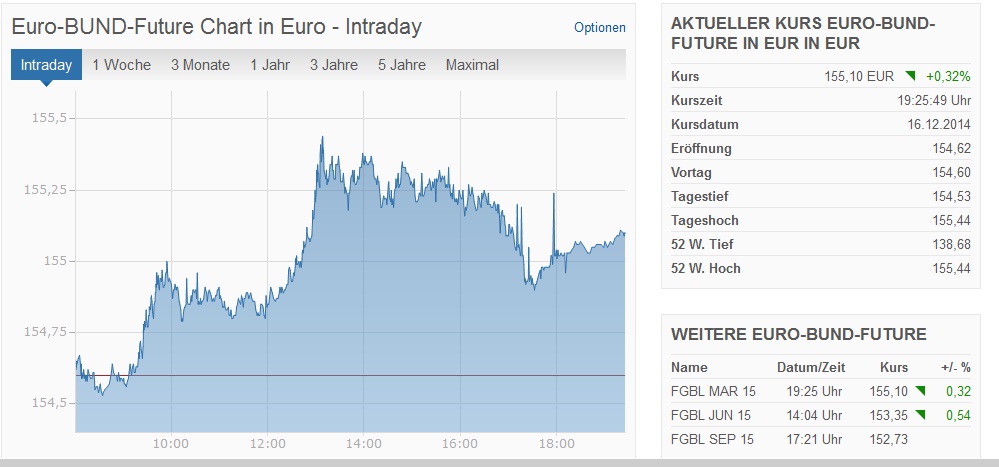Open the Optionen chart settings link
The width and height of the screenshot is (999, 467).
coord(600,28)
